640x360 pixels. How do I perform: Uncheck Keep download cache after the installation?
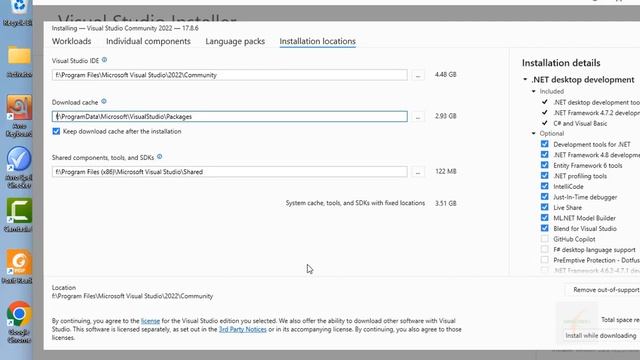click(56, 131)
